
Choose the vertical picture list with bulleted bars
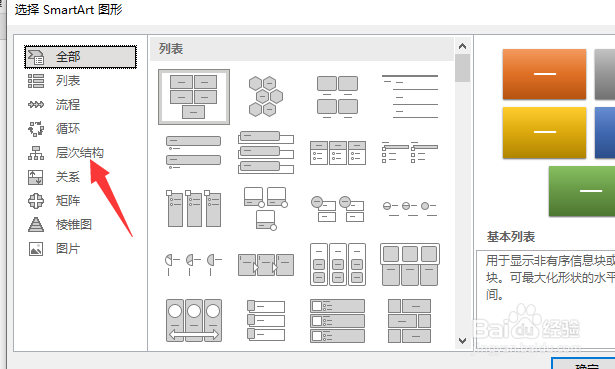pyautogui.click(x=337, y=321)
